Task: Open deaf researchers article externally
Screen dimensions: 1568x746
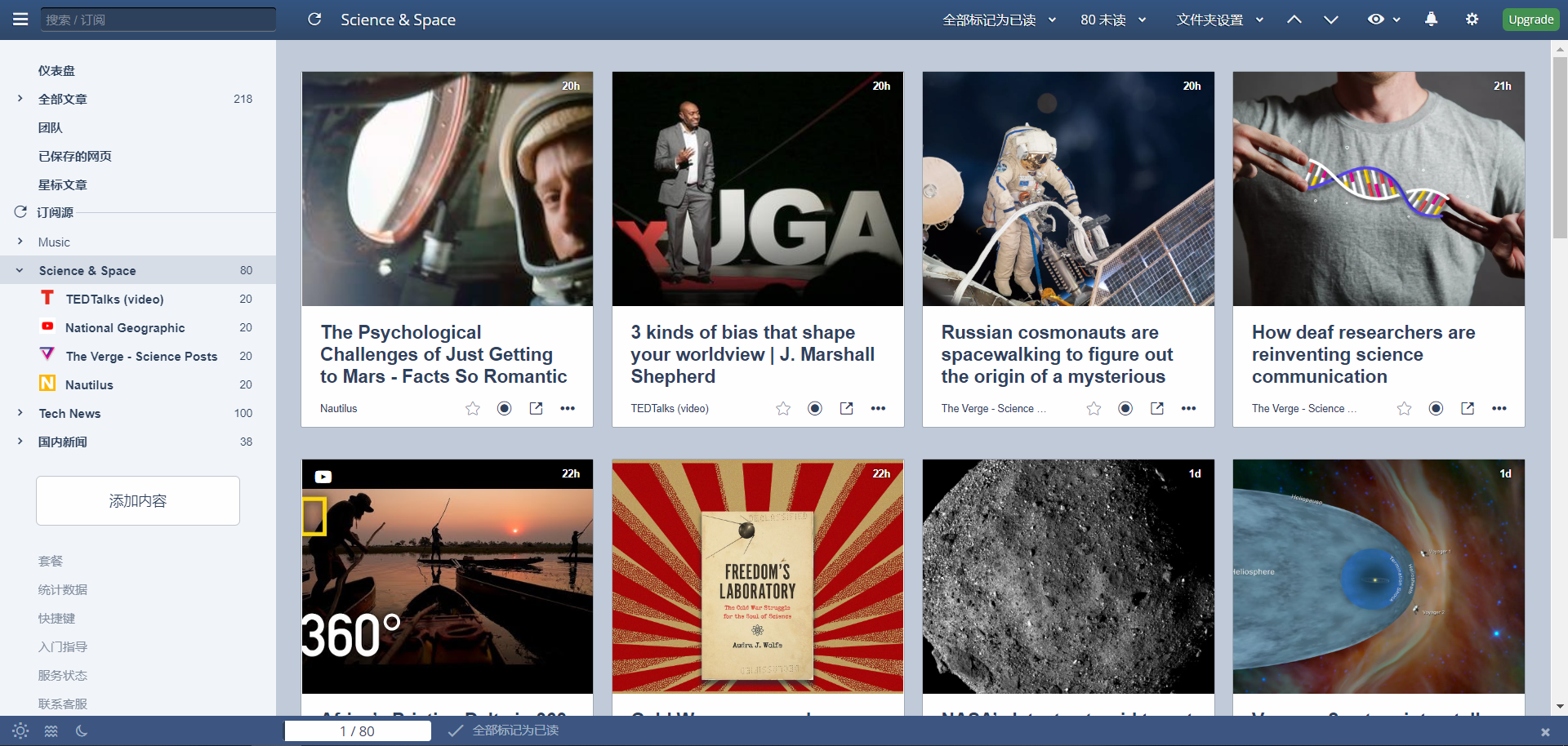Action: [1467, 408]
